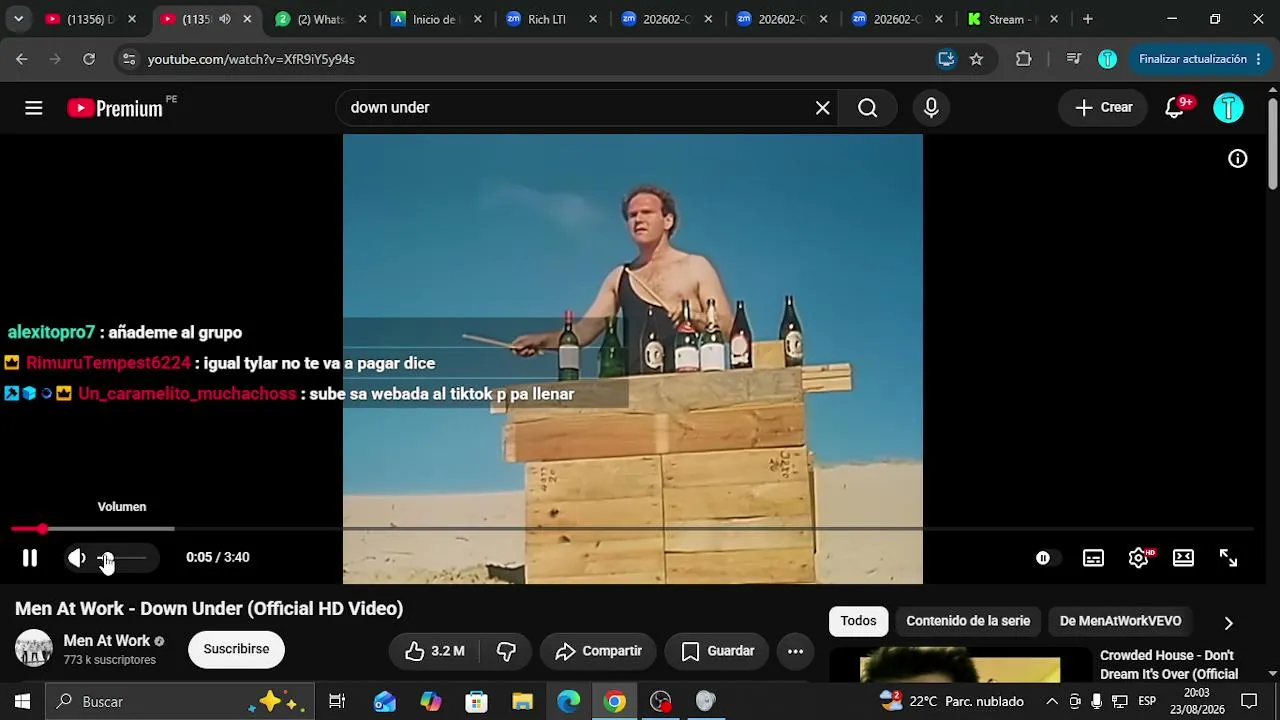Image resolution: width=1280 pixels, height=720 pixels.
Task: Launch Outlook from the taskbar
Action: pos(385,701)
